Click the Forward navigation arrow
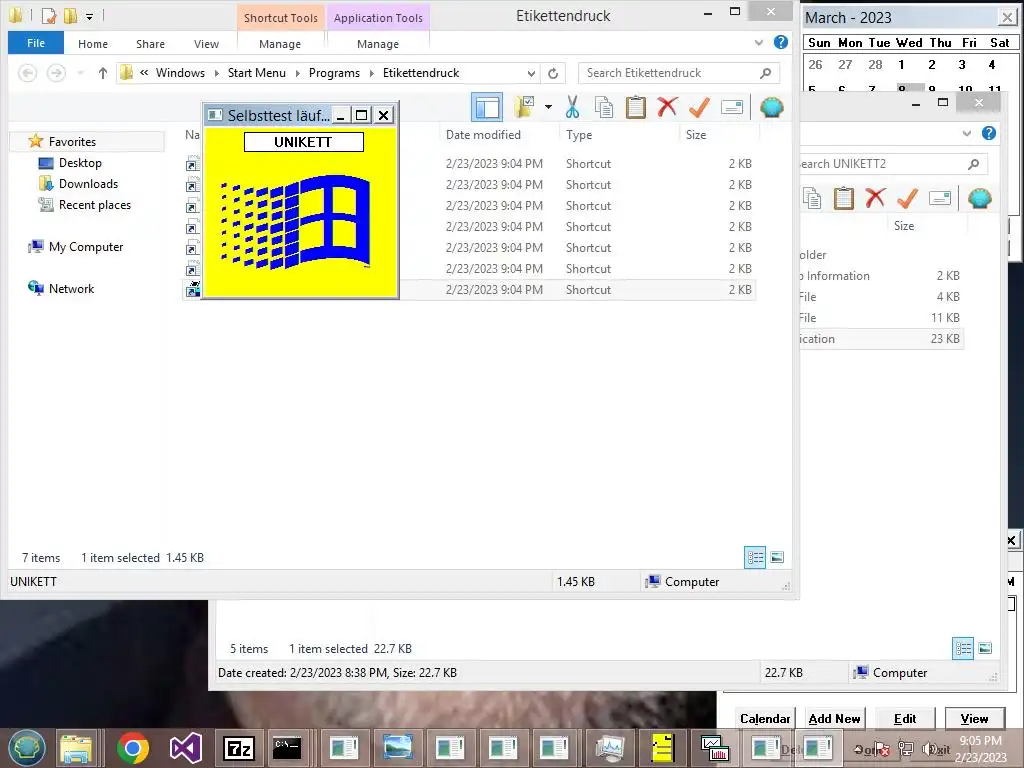 click(56, 73)
